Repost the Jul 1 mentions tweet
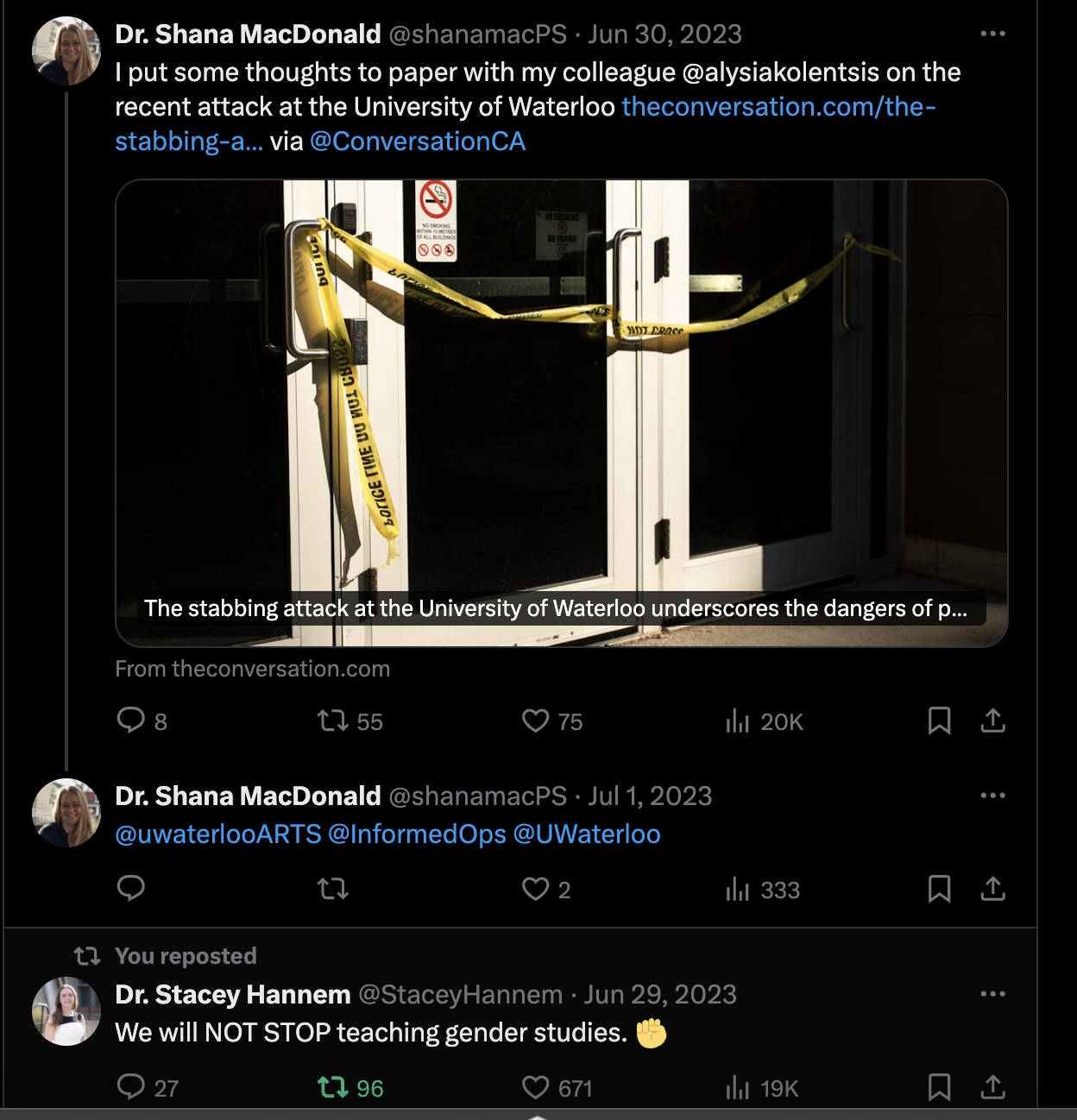The image size is (1077, 1120). click(333, 888)
